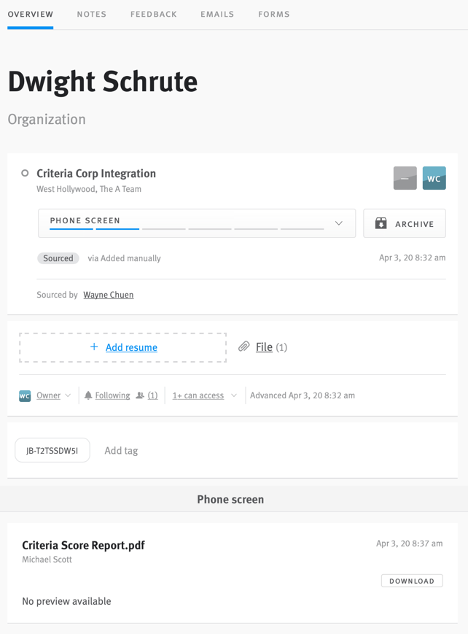
Task: Expand the Phone Screen stage dropdown
Action: (339, 223)
